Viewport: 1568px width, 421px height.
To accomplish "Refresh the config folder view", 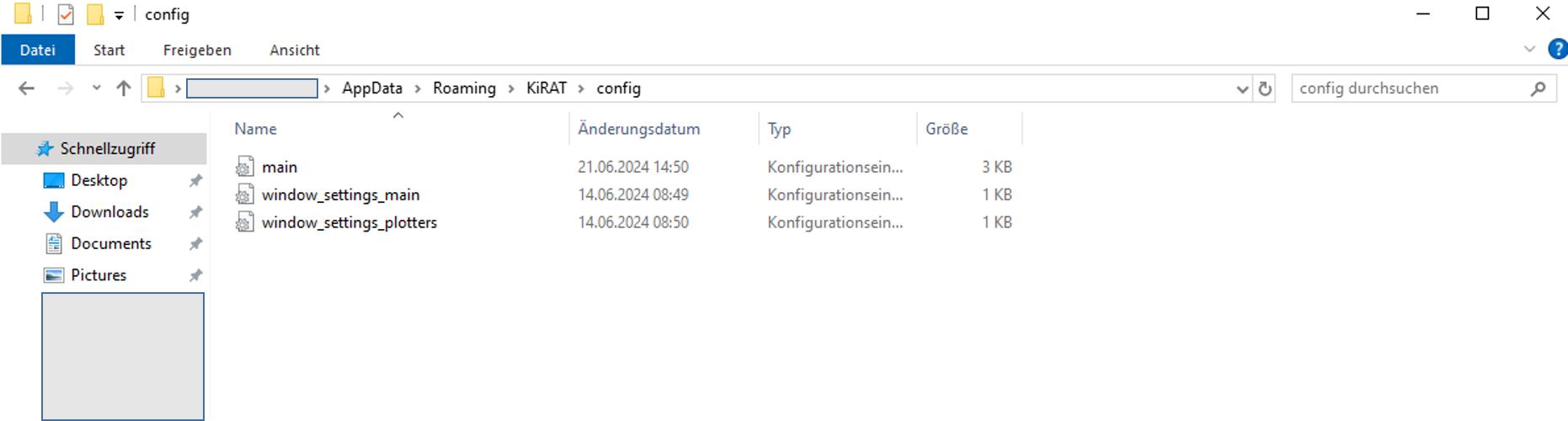I will click(1265, 88).
